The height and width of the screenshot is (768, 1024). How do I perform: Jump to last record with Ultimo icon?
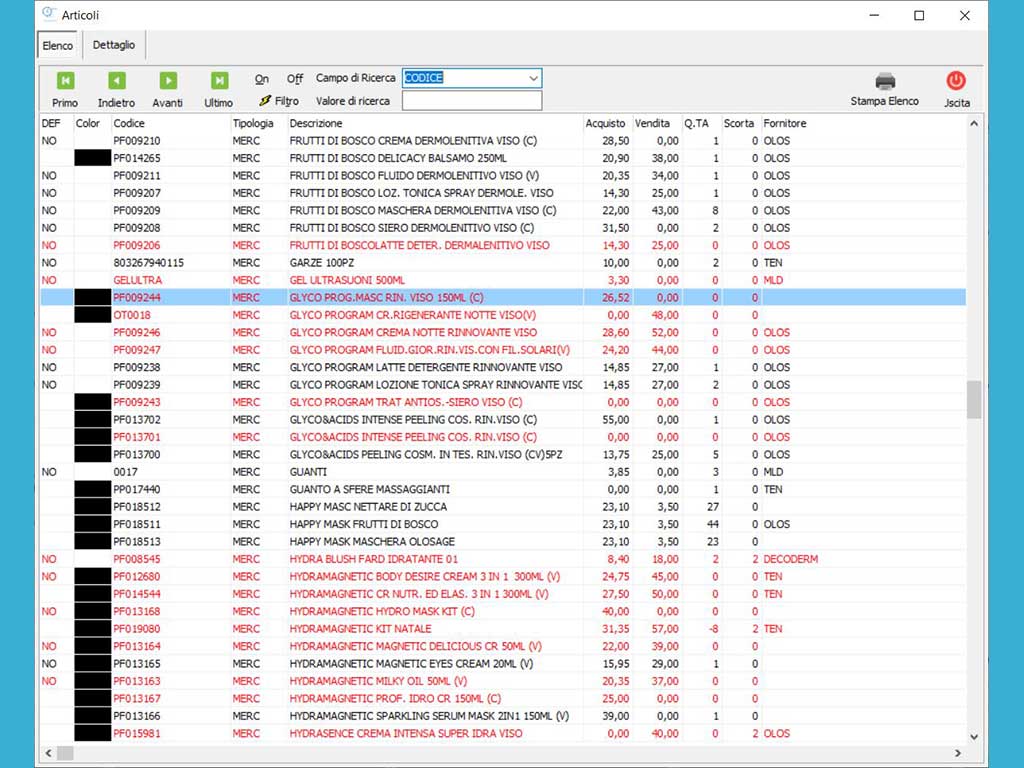(219, 81)
